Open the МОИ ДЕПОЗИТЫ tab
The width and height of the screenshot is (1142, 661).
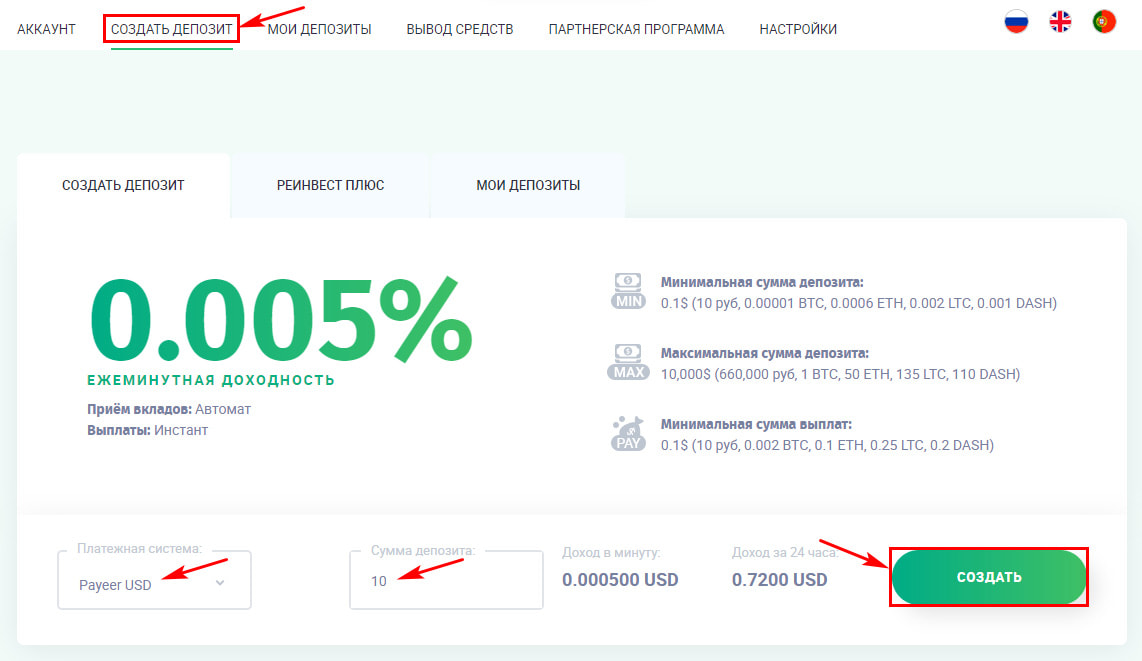tap(527, 185)
